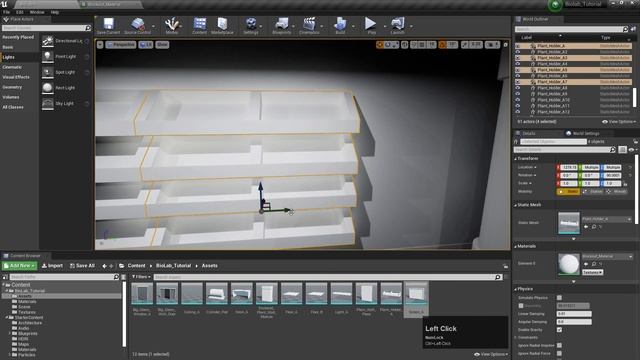The height and width of the screenshot is (360, 640).
Task: Click the Play toolbar icon
Action: point(371,24)
